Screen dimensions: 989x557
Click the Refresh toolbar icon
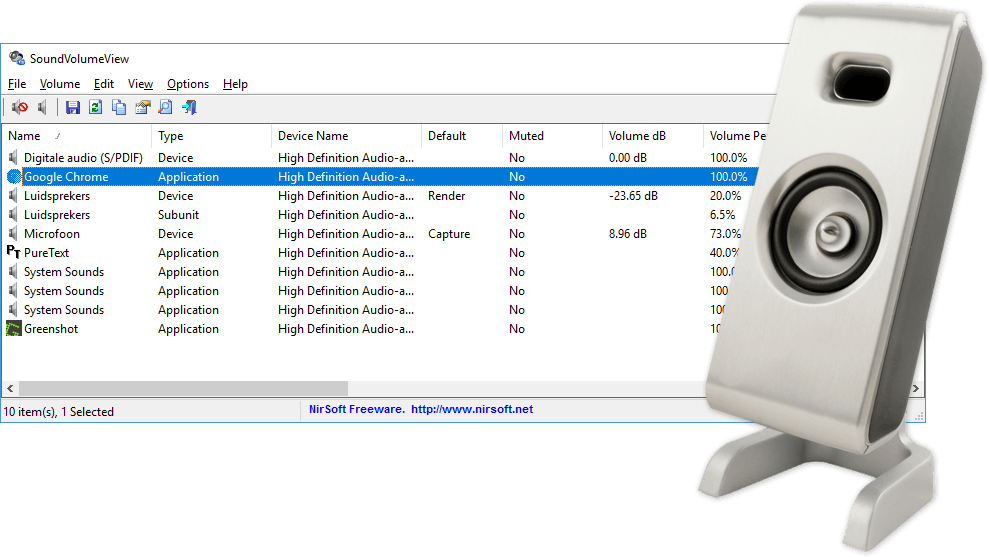pos(96,108)
